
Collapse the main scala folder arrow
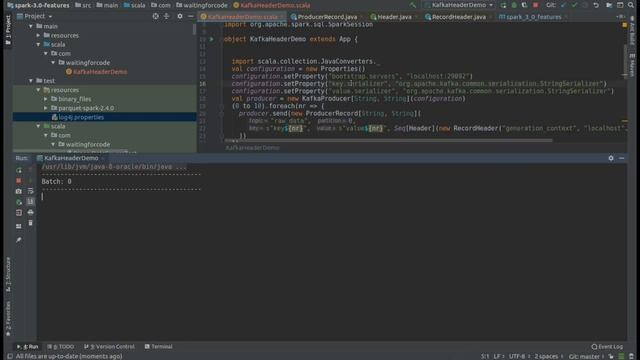pos(38,44)
